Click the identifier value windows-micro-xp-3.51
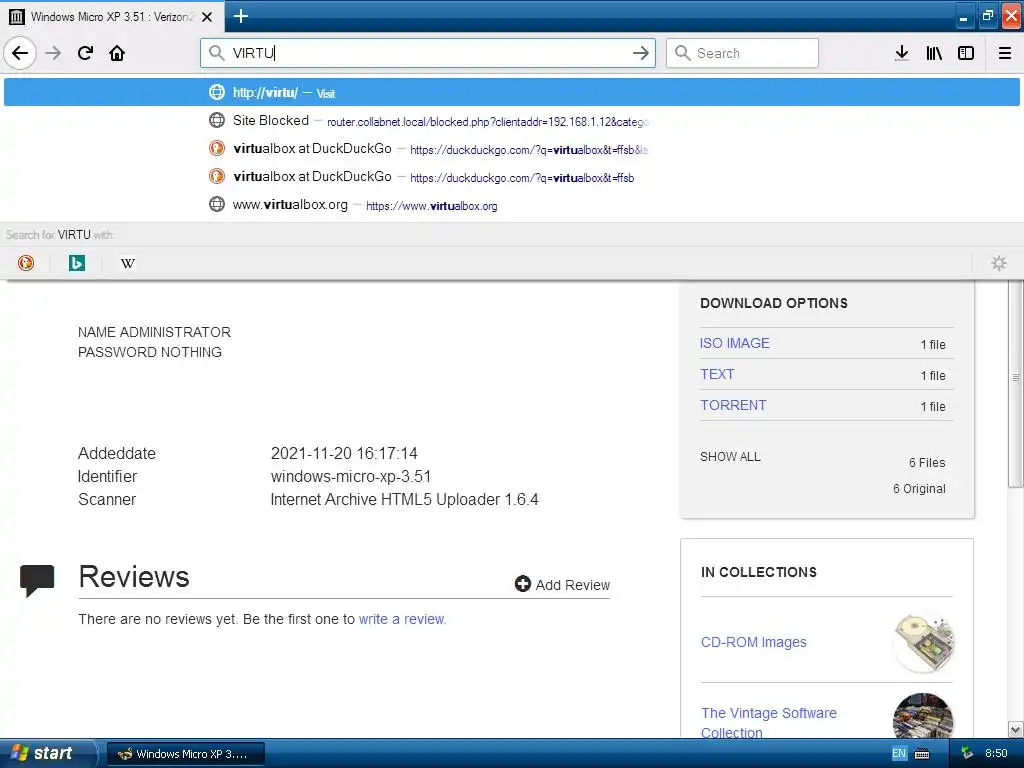Screen dimensions: 1024x768 [x=351, y=476]
